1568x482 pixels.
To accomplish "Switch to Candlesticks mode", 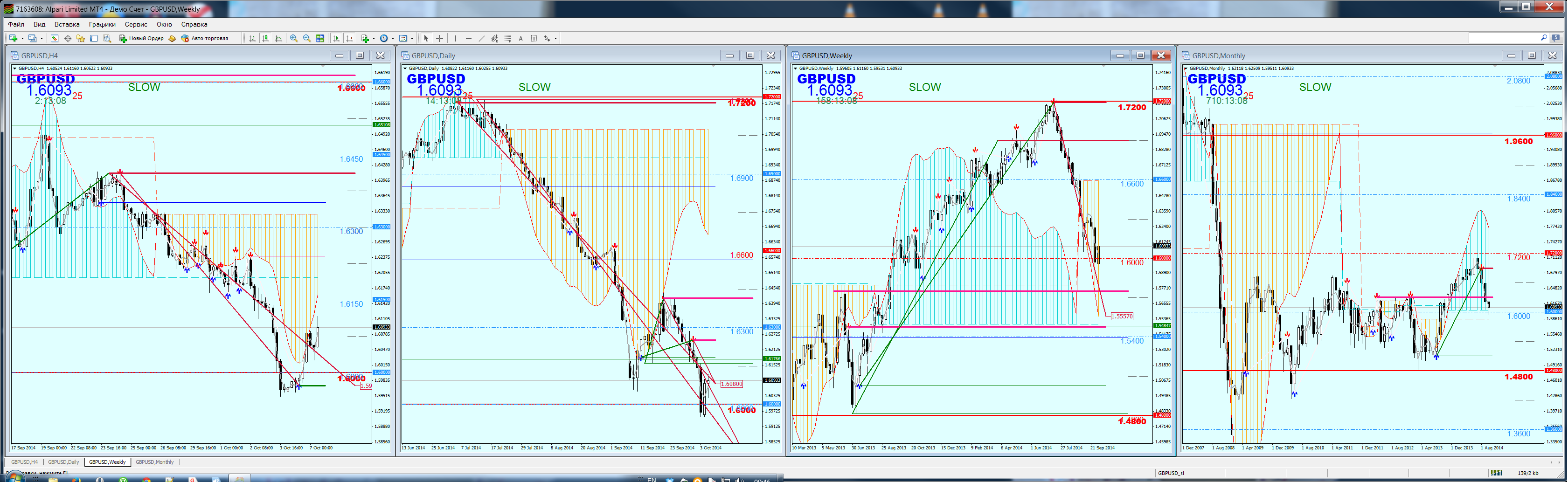I will click(265, 38).
